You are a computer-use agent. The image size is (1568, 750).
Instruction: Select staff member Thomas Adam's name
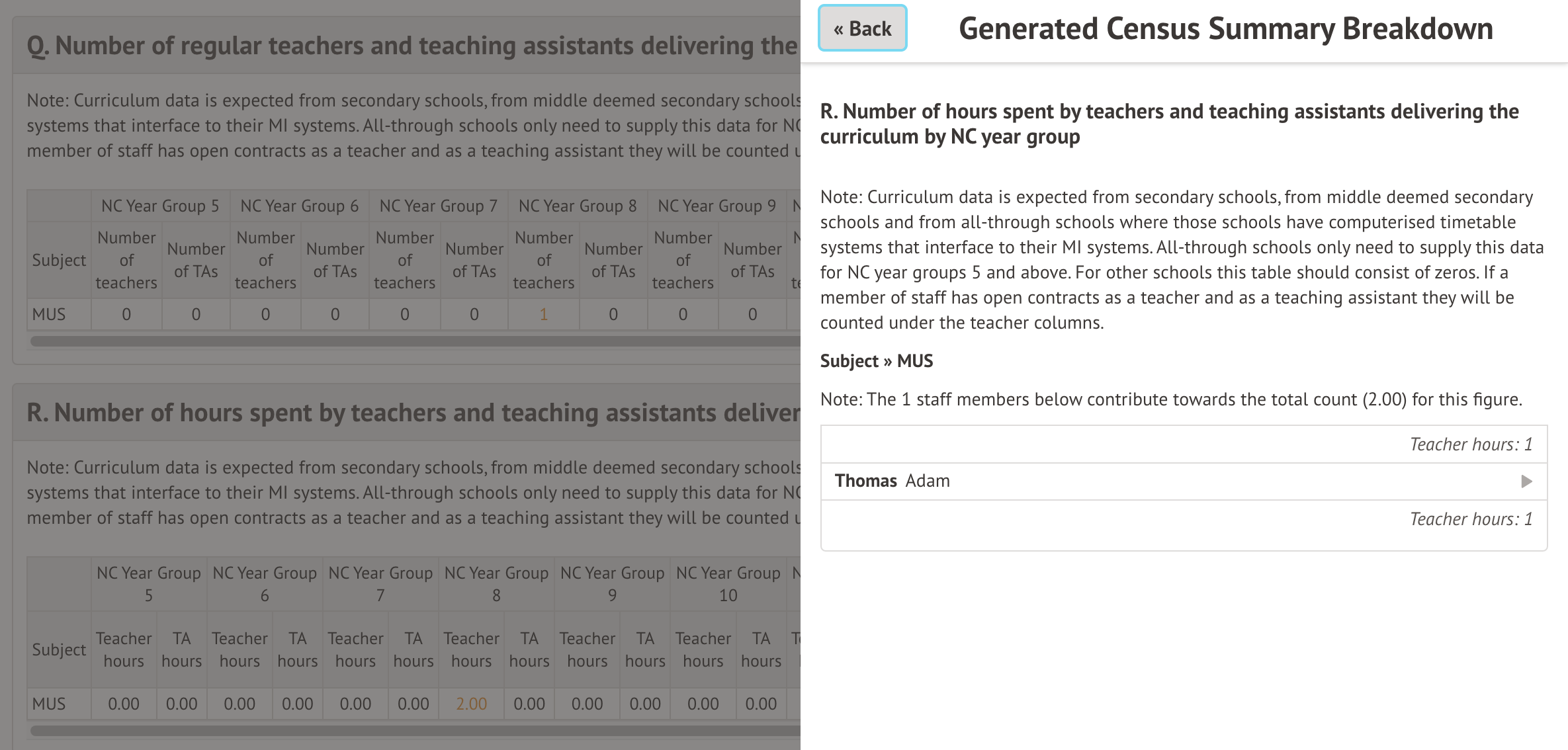[892, 481]
